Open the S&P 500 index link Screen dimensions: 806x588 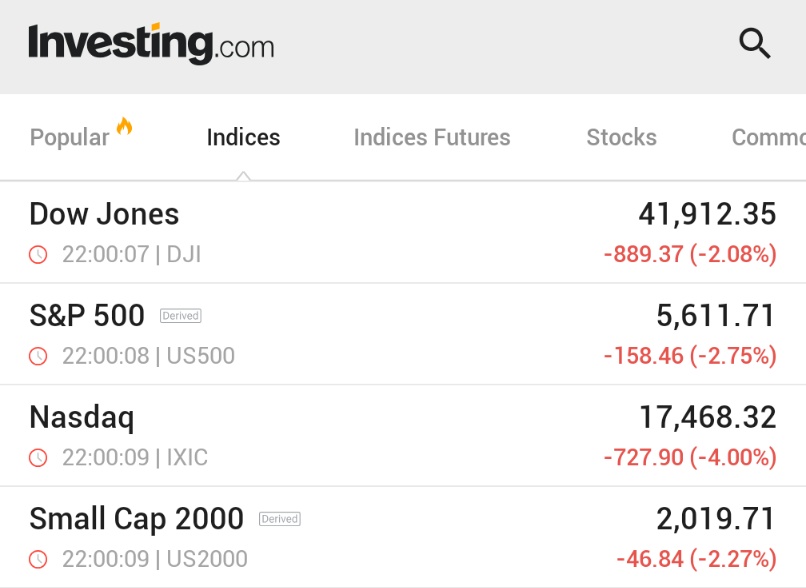click(x=87, y=315)
